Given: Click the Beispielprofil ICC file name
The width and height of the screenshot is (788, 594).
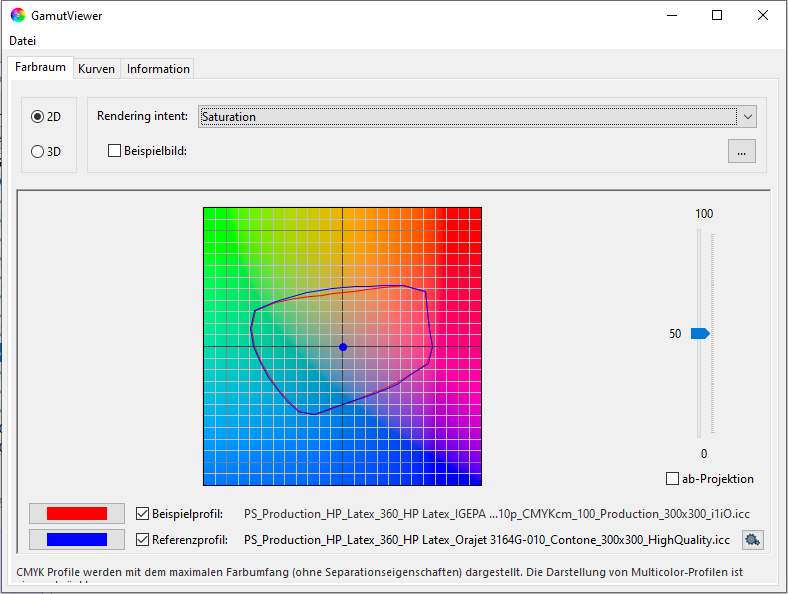Looking at the screenshot, I should point(496,514).
